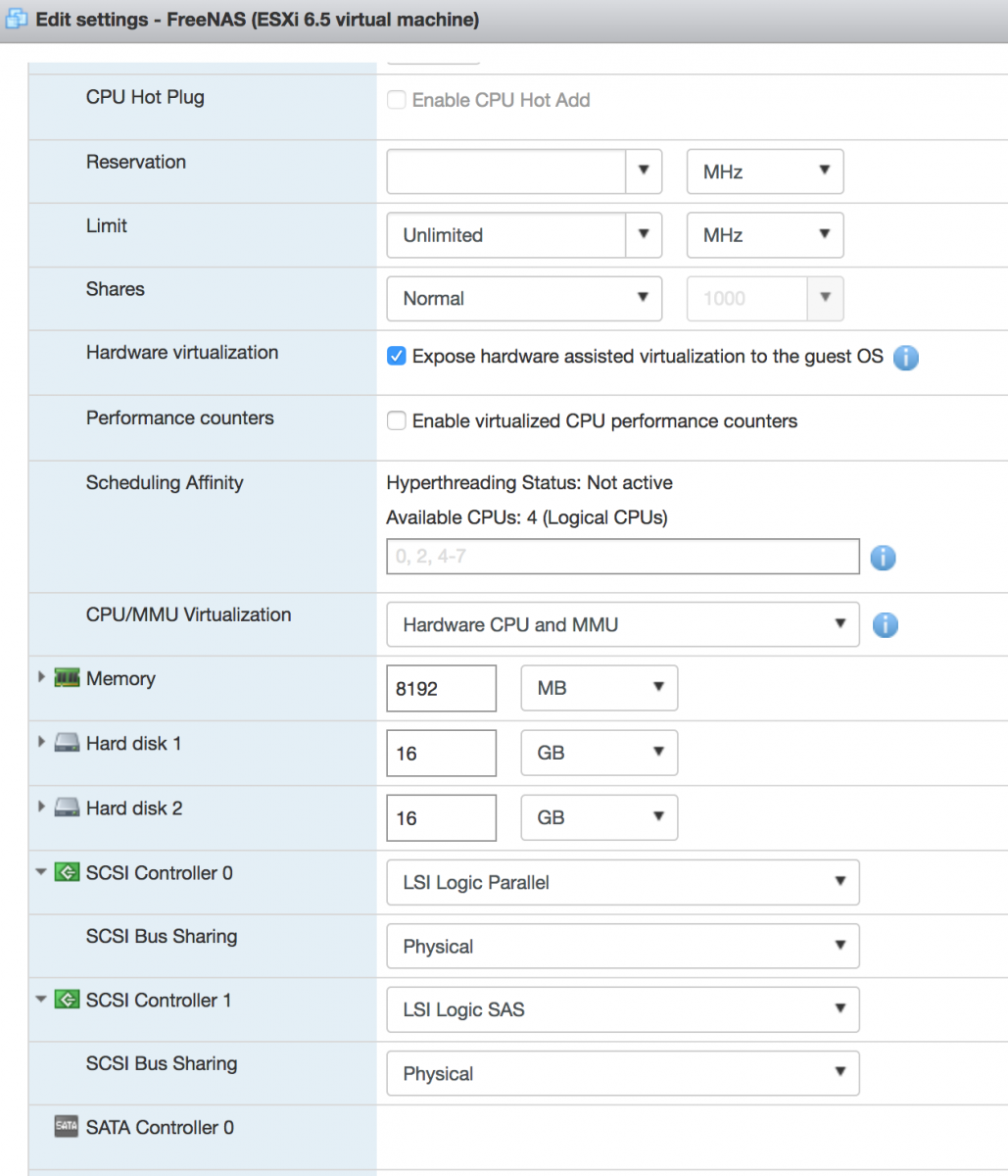The height and width of the screenshot is (1176, 1008).
Task: Click the CPU/MMU Virtualization label
Action: pyautogui.click(x=189, y=614)
